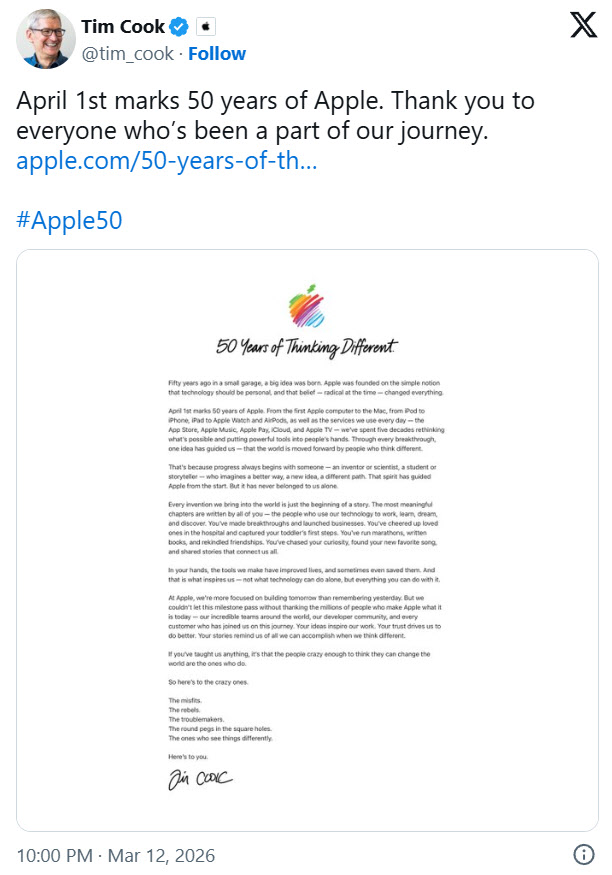Click the X logo icon
The height and width of the screenshot is (875, 612).
coord(582,27)
